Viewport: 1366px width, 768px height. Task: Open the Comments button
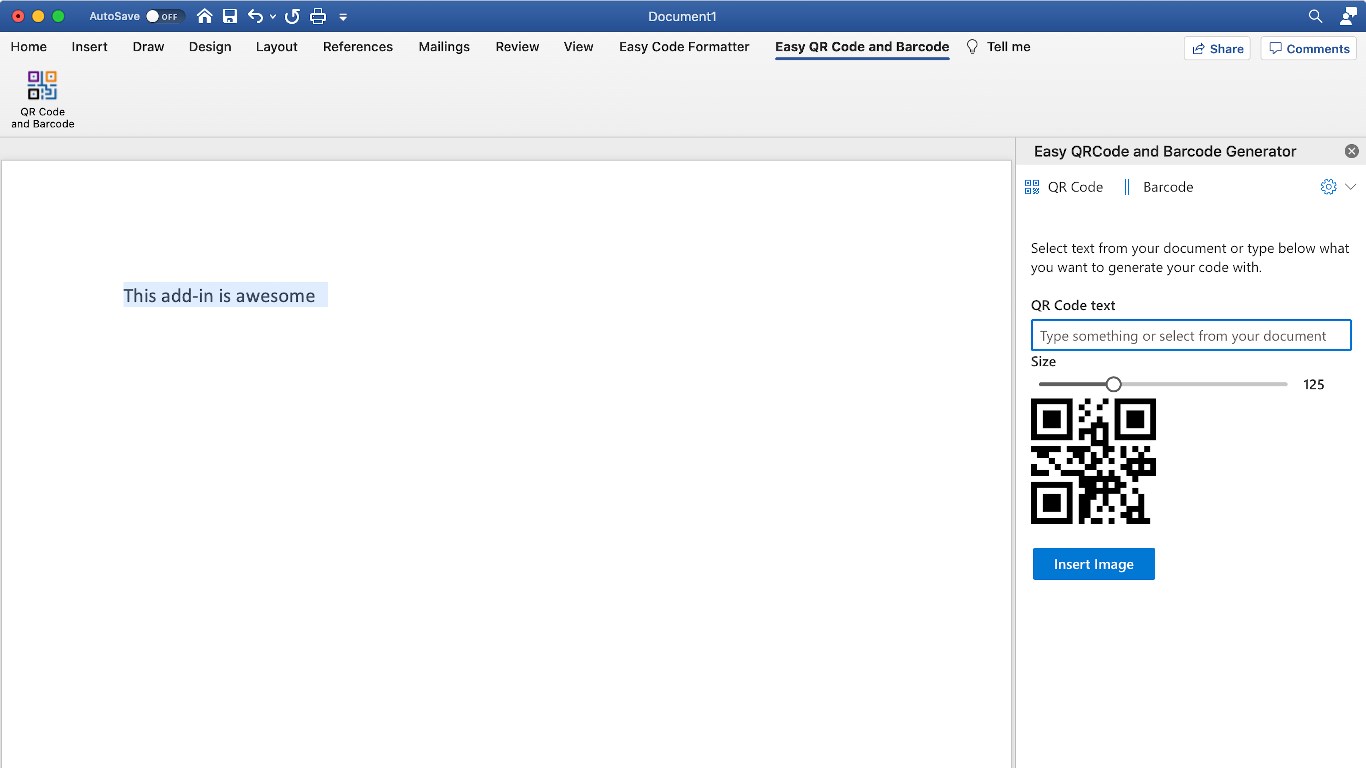coord(1309,48)
